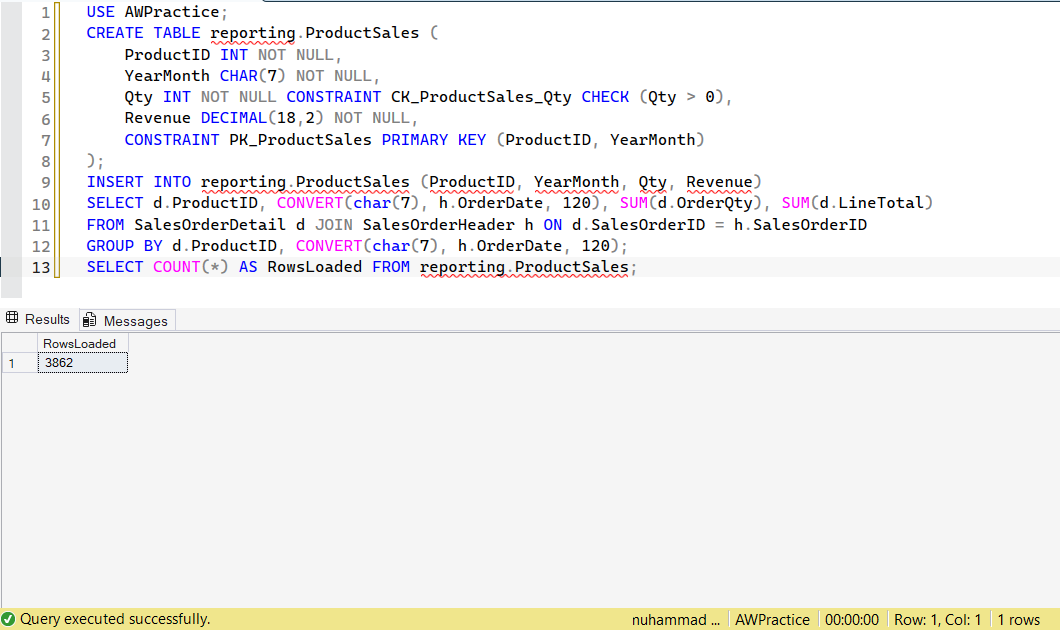The height and width of the screenshot is (630, 1060).
Task: Click 'SUM(d.OrderQty)' on line 10
Action: coord(691,203)
